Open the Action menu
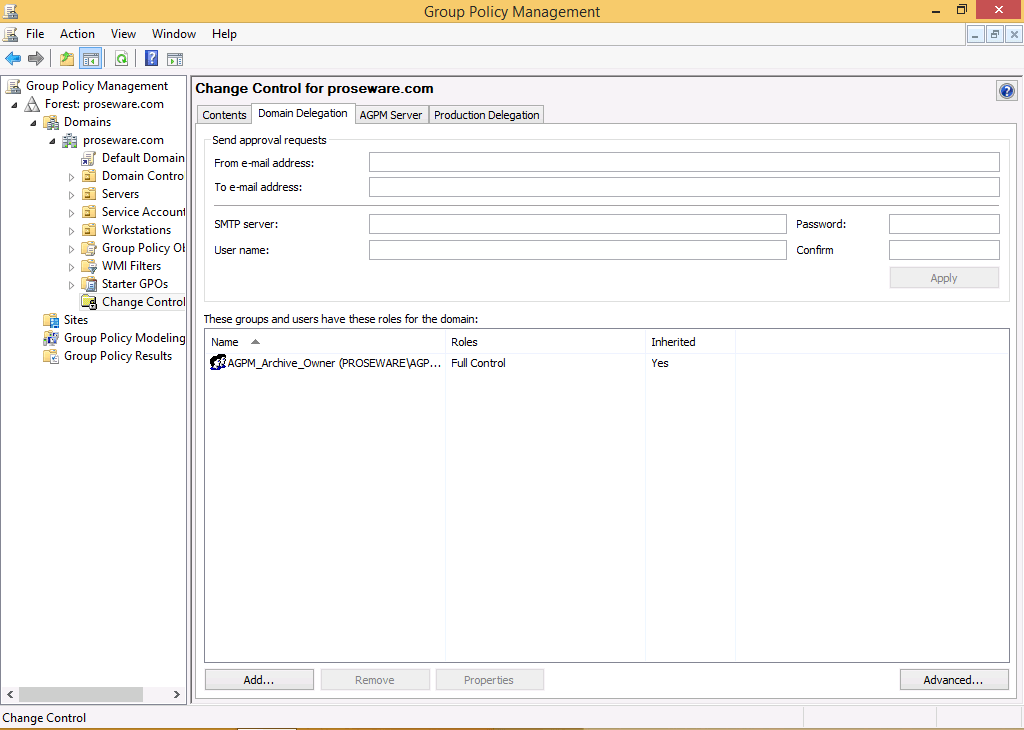The width and height of the screenshot is (1024, 730). tap(77, 34)
